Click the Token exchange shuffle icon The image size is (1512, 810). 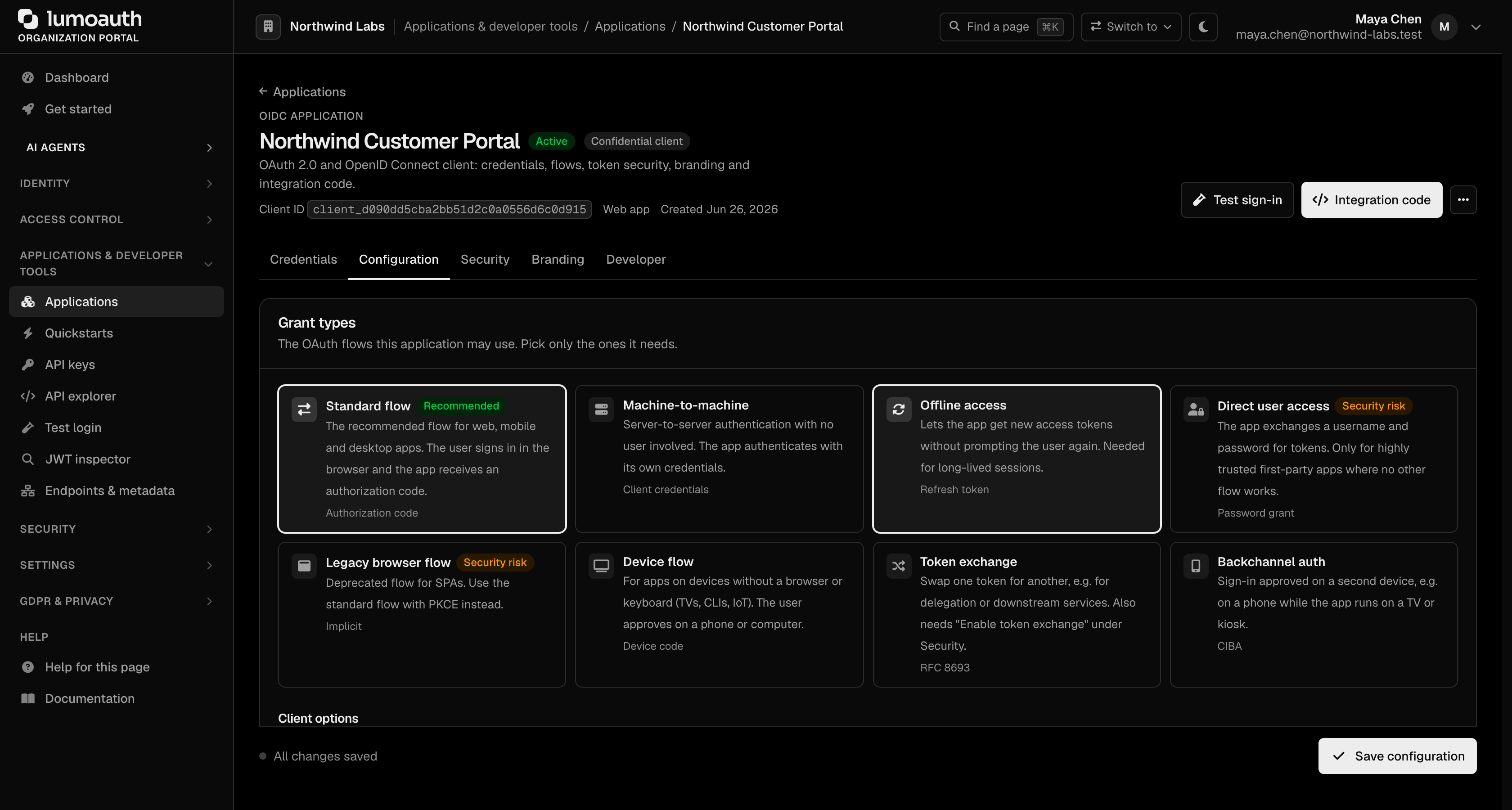tap(898, 566)
